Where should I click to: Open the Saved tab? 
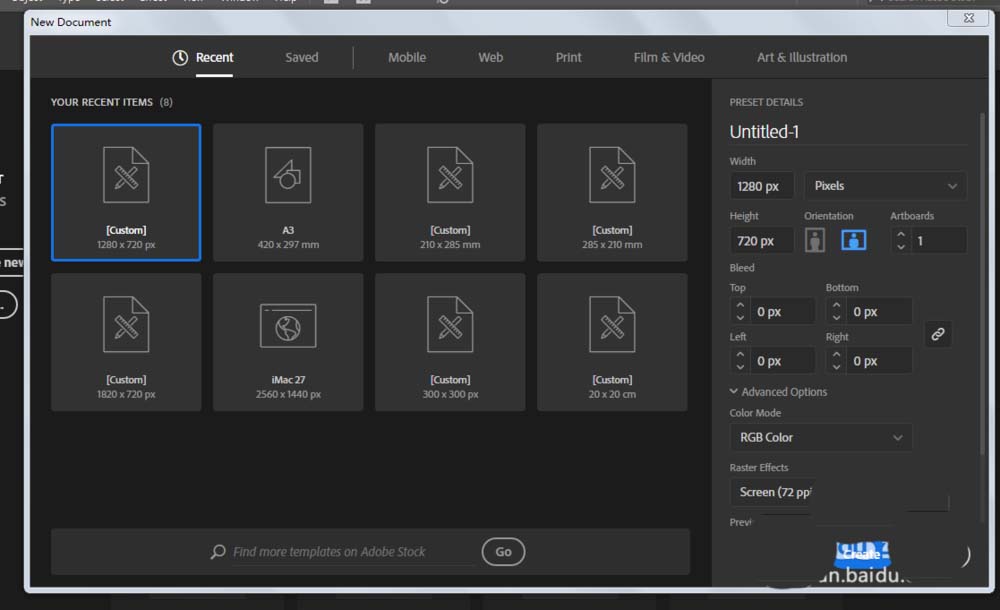tap(301, 57)
